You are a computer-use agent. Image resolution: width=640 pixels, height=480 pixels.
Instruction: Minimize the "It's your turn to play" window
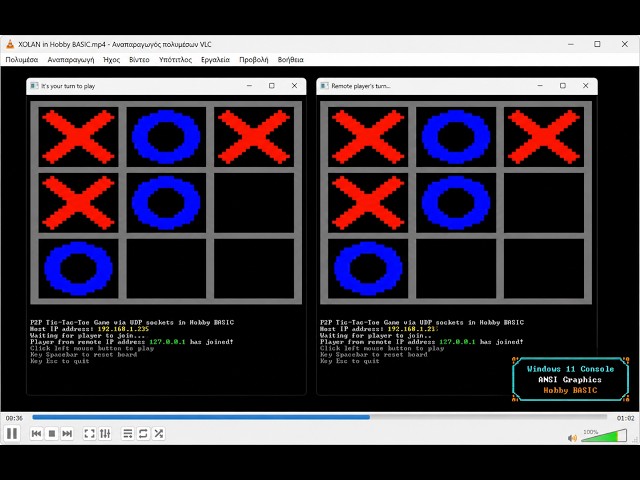coord(249,86)
